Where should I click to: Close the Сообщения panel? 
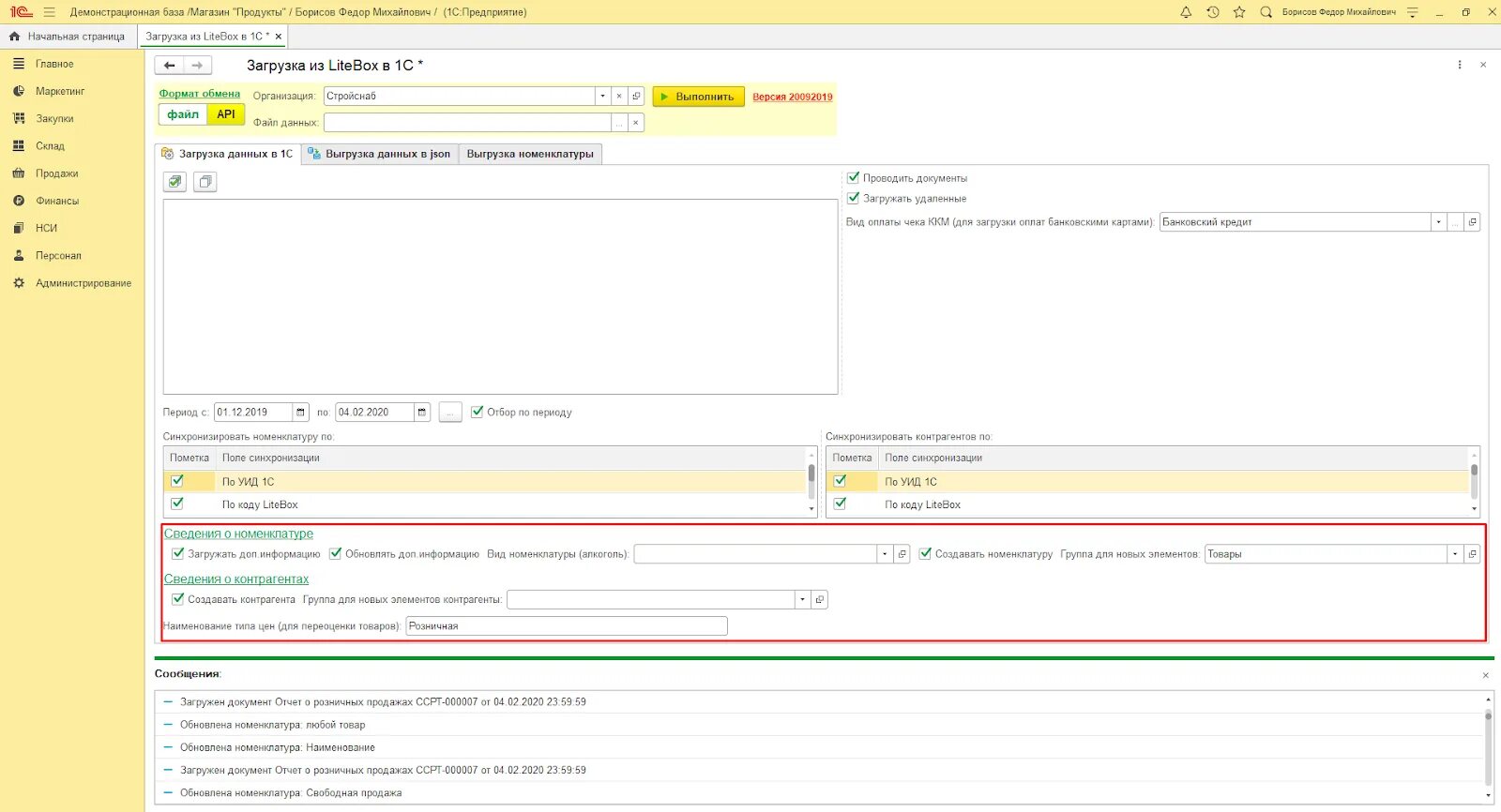pyautogui.click(x=1485, y=675)
